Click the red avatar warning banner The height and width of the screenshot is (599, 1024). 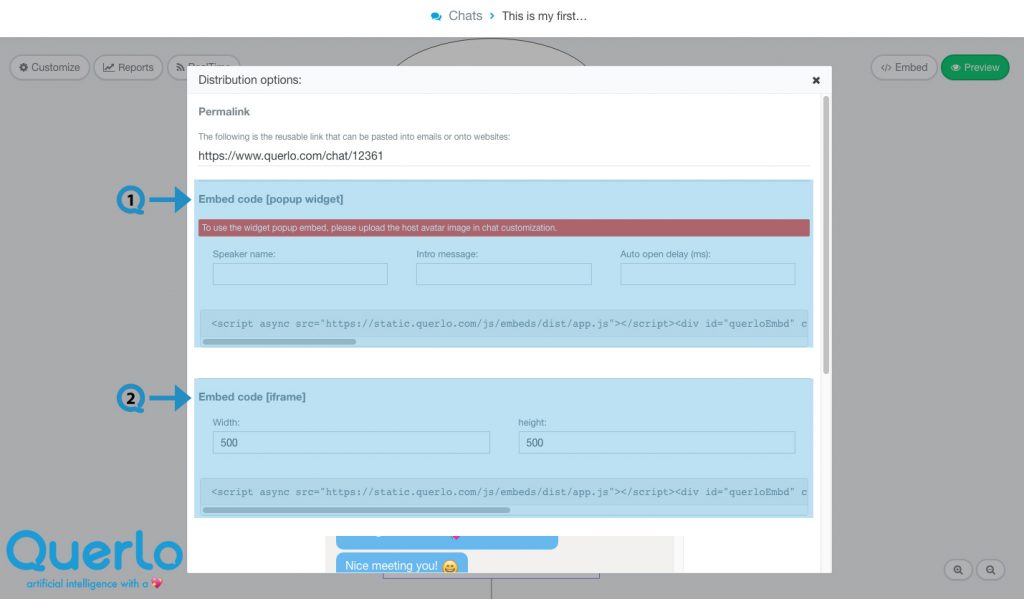click(504, 227)
